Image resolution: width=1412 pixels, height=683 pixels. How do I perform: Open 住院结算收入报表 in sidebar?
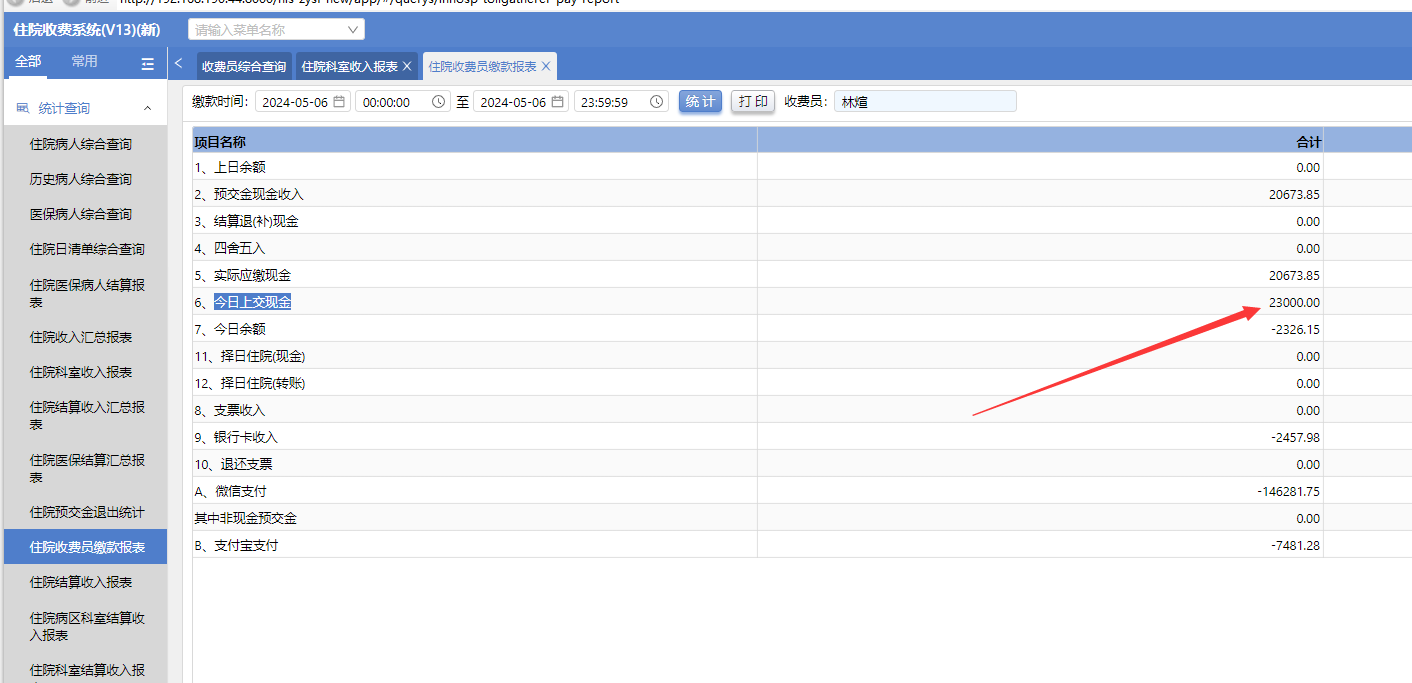tap(84, 582)
